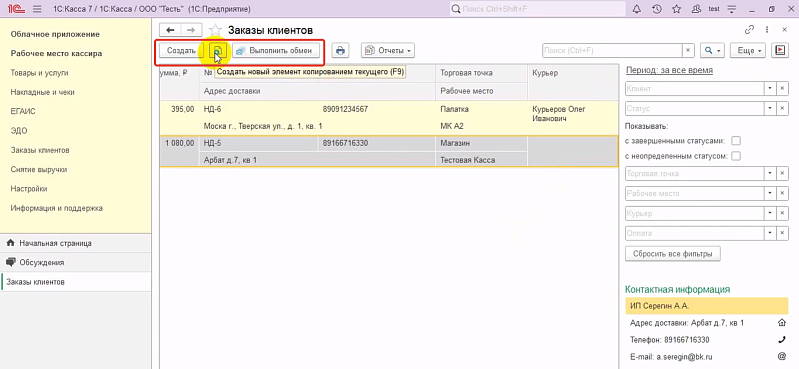Image resolution: width=799 pixels, height=369 pixels.
Task: Expand the Курьер filter dropdown arrow
Action: point(769,214)
